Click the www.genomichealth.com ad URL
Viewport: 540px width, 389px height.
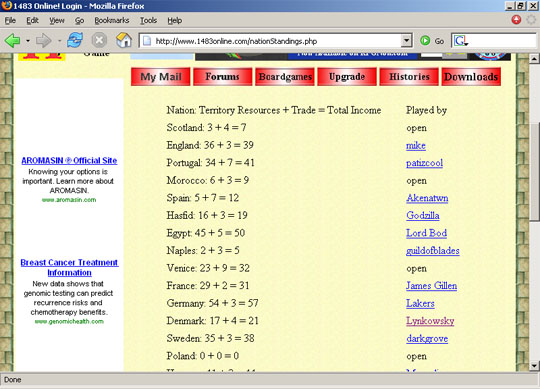pyautogui.click(x=69, y=322)
